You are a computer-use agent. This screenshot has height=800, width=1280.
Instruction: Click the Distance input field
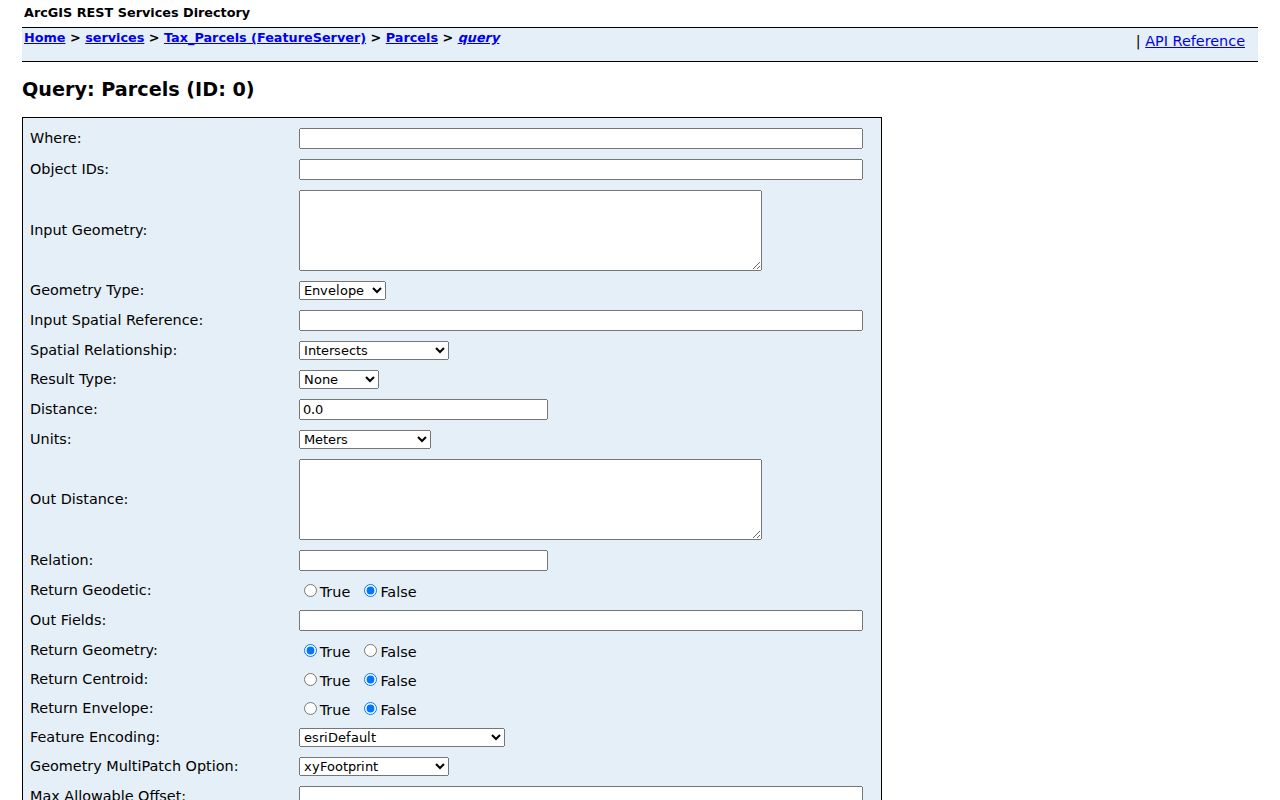(423, 409)
